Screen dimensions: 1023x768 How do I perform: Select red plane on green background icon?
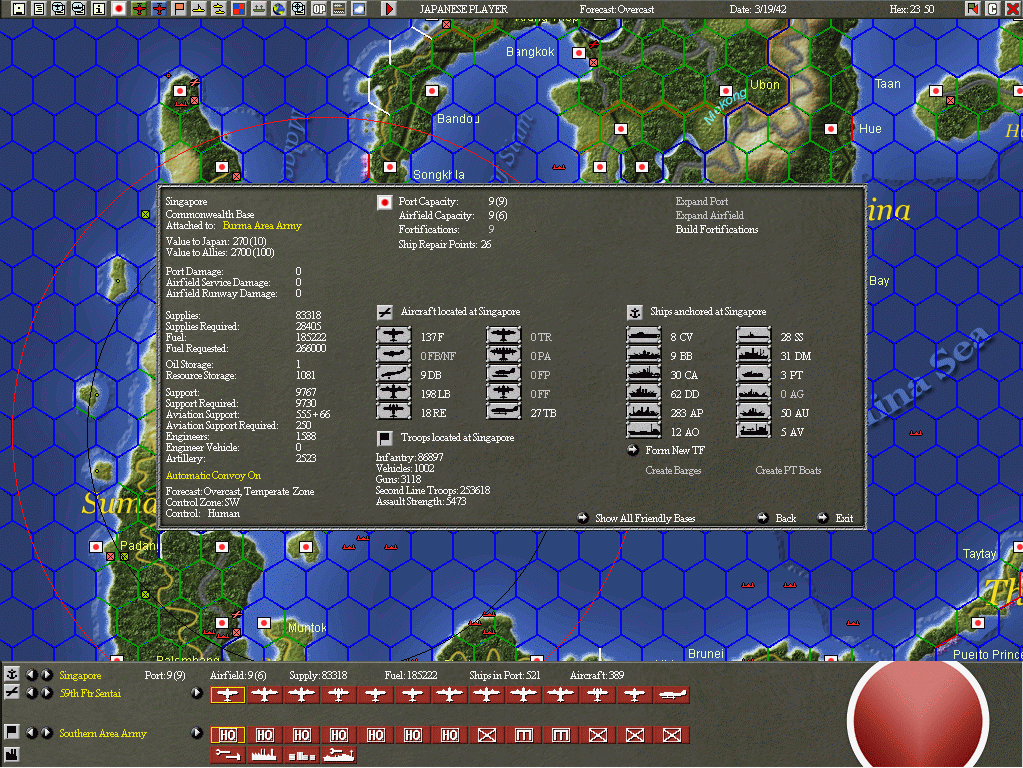139,8
